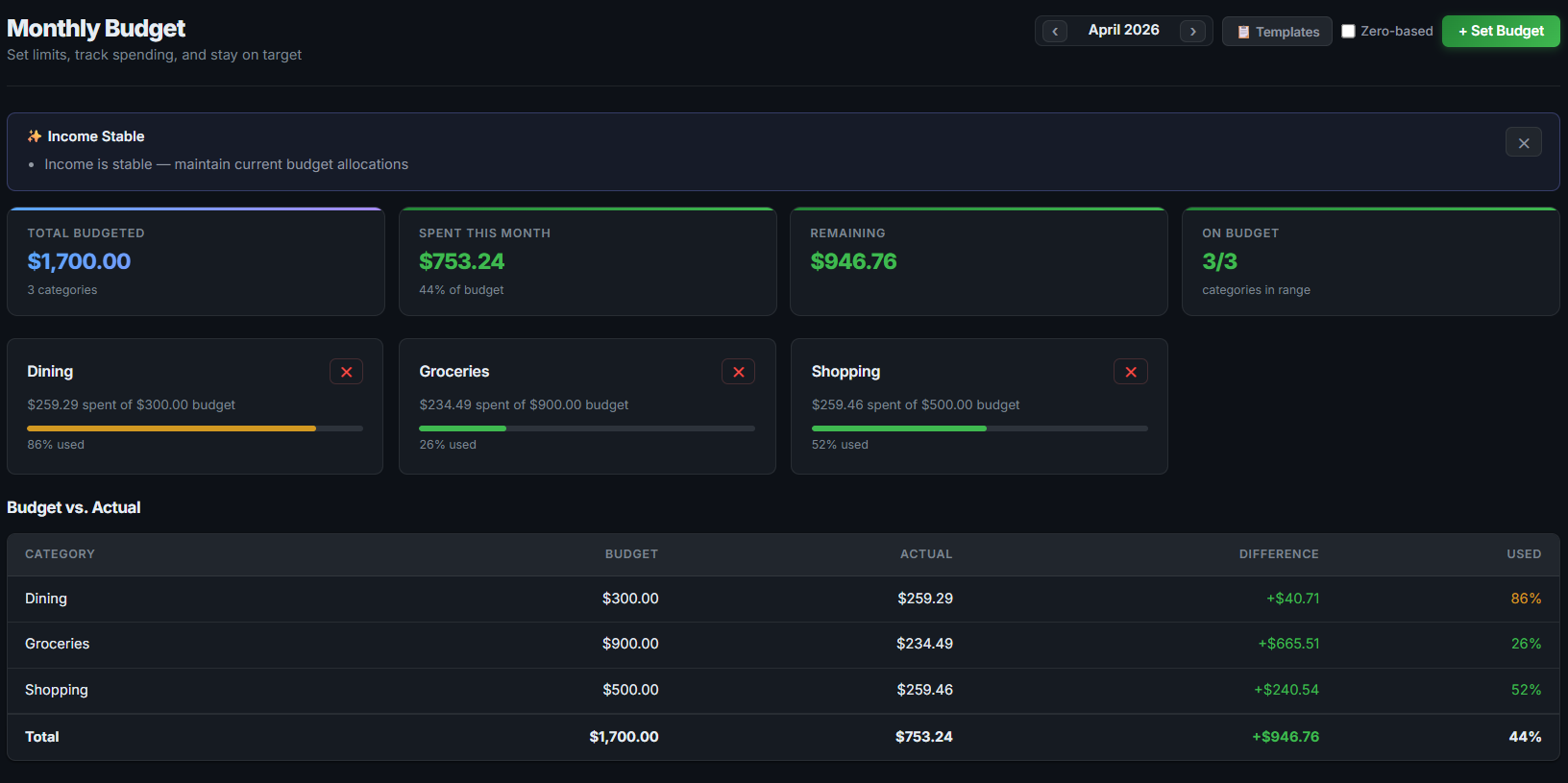1568x783 pixels.
Task: Click the 44% of budget text
Action: (x=461, y=290)
